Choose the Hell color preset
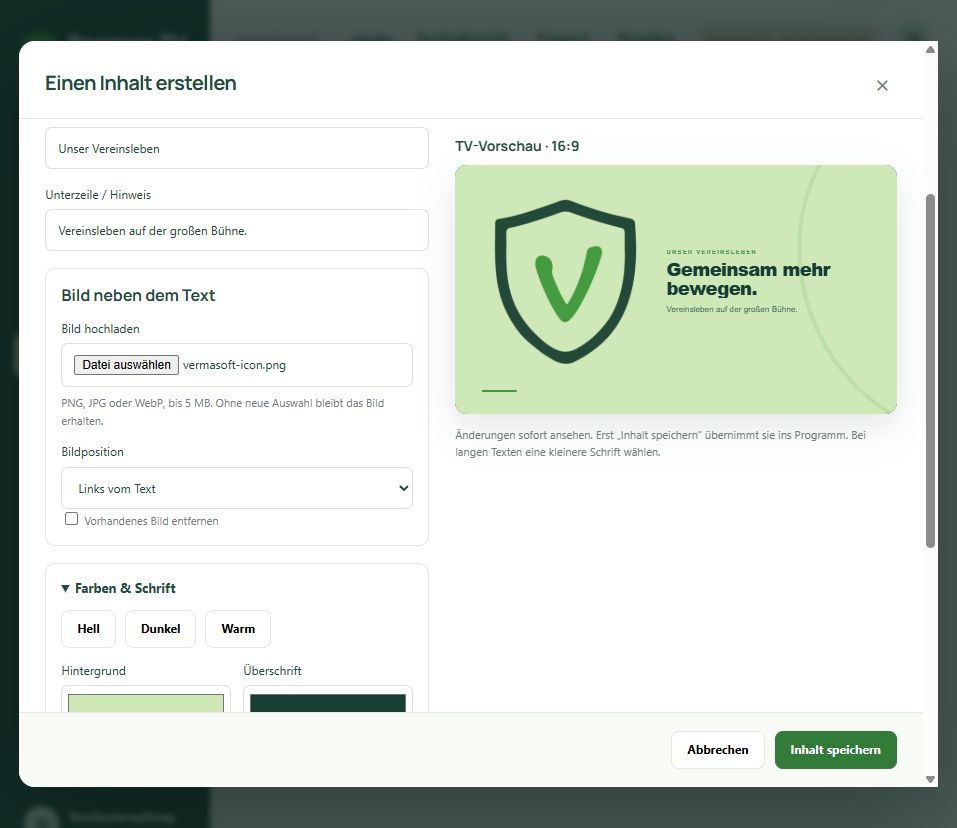 [x=88, y=628]
